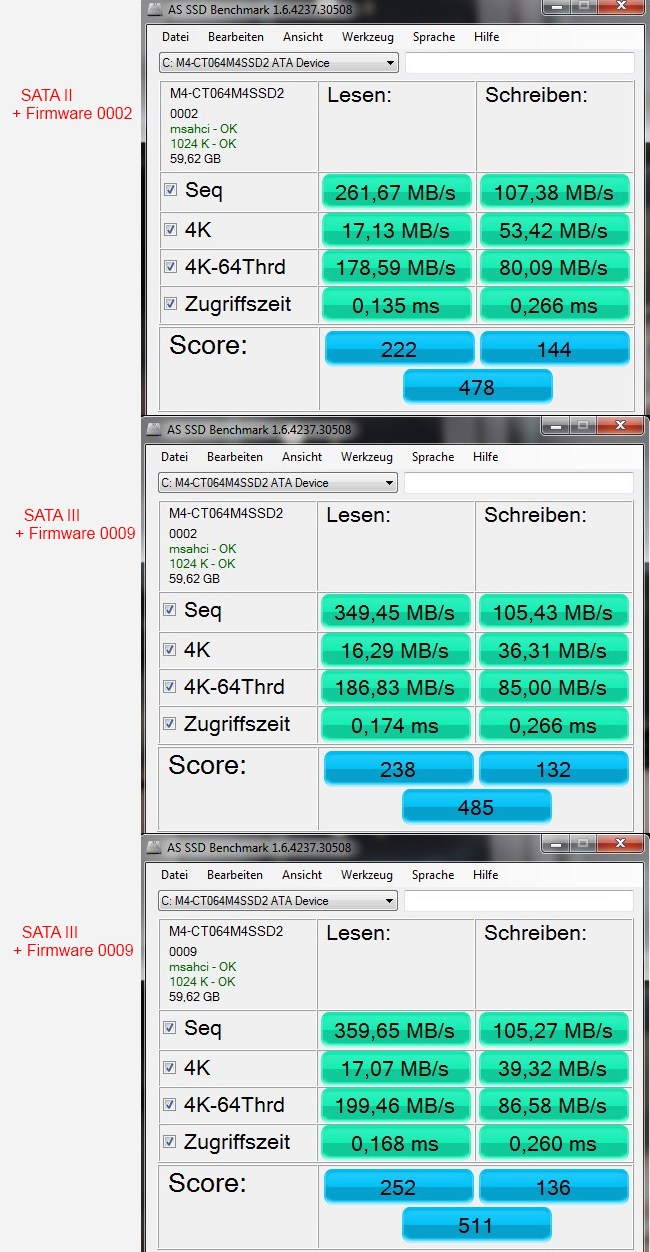Toggle Seq checkbox in the 511-score window
This screenshot has width=650, height=1252.
[170, 1028]
